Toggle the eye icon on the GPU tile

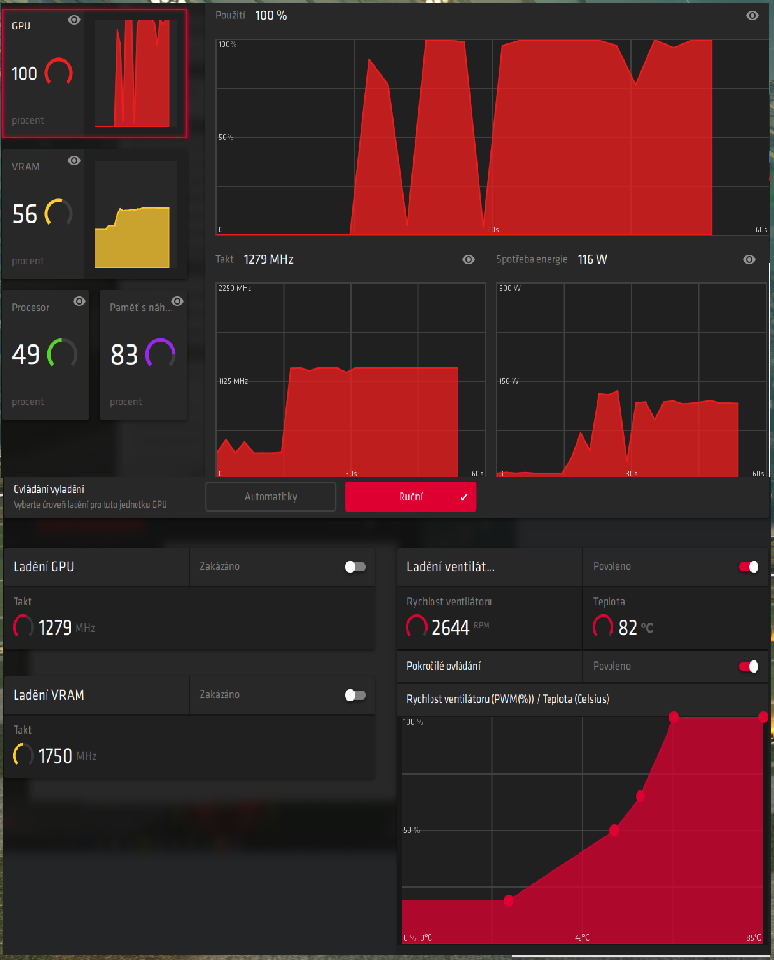[74, 20]
